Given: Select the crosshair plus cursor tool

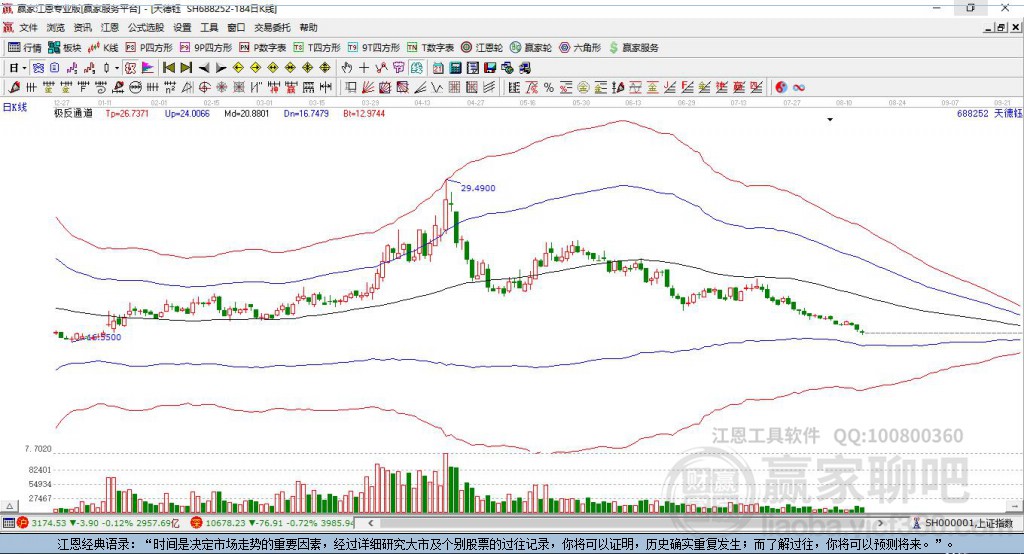Looking at the screenshot, I should [x=364, y=68].
